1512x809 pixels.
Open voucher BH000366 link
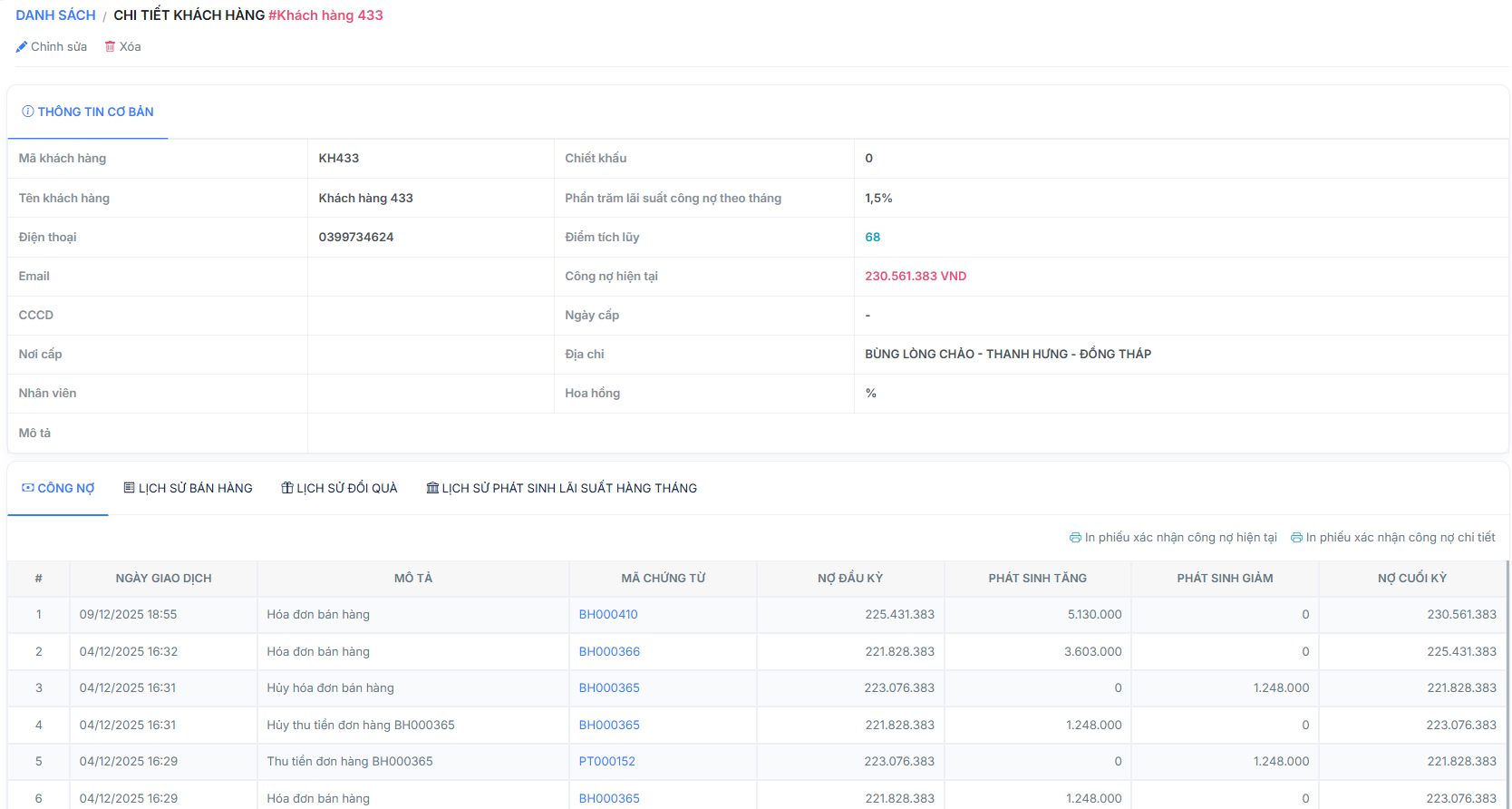[609, 651]
